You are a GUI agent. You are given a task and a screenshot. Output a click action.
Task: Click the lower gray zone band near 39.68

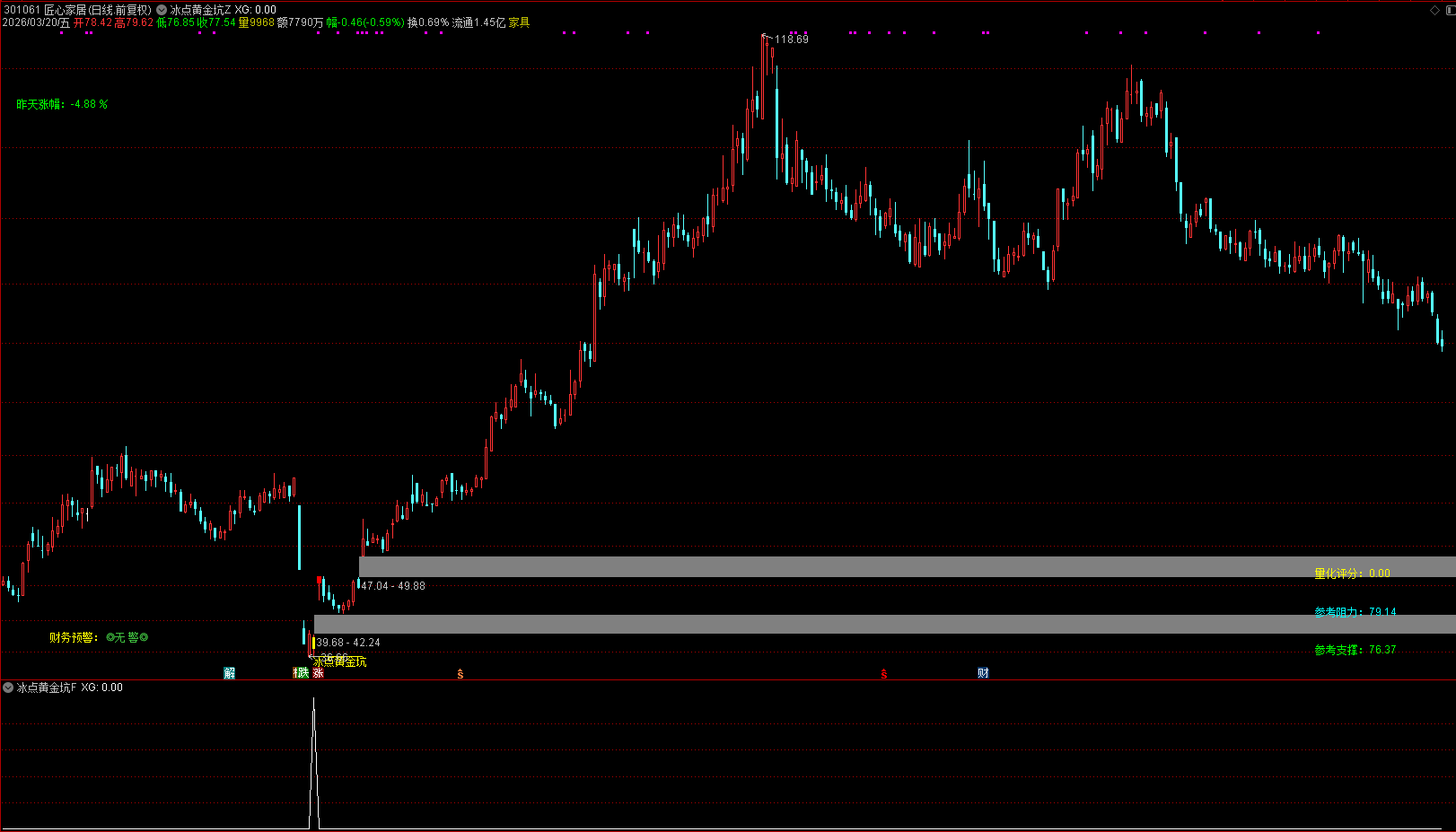(x=884, y=624)
